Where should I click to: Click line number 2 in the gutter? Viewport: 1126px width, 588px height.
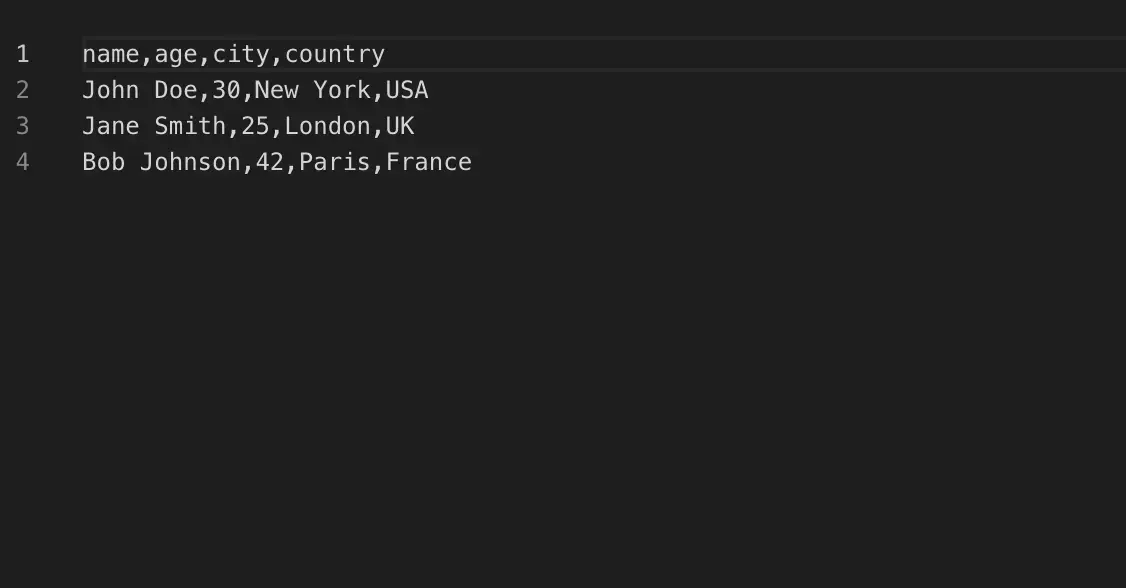coord(22,90)
